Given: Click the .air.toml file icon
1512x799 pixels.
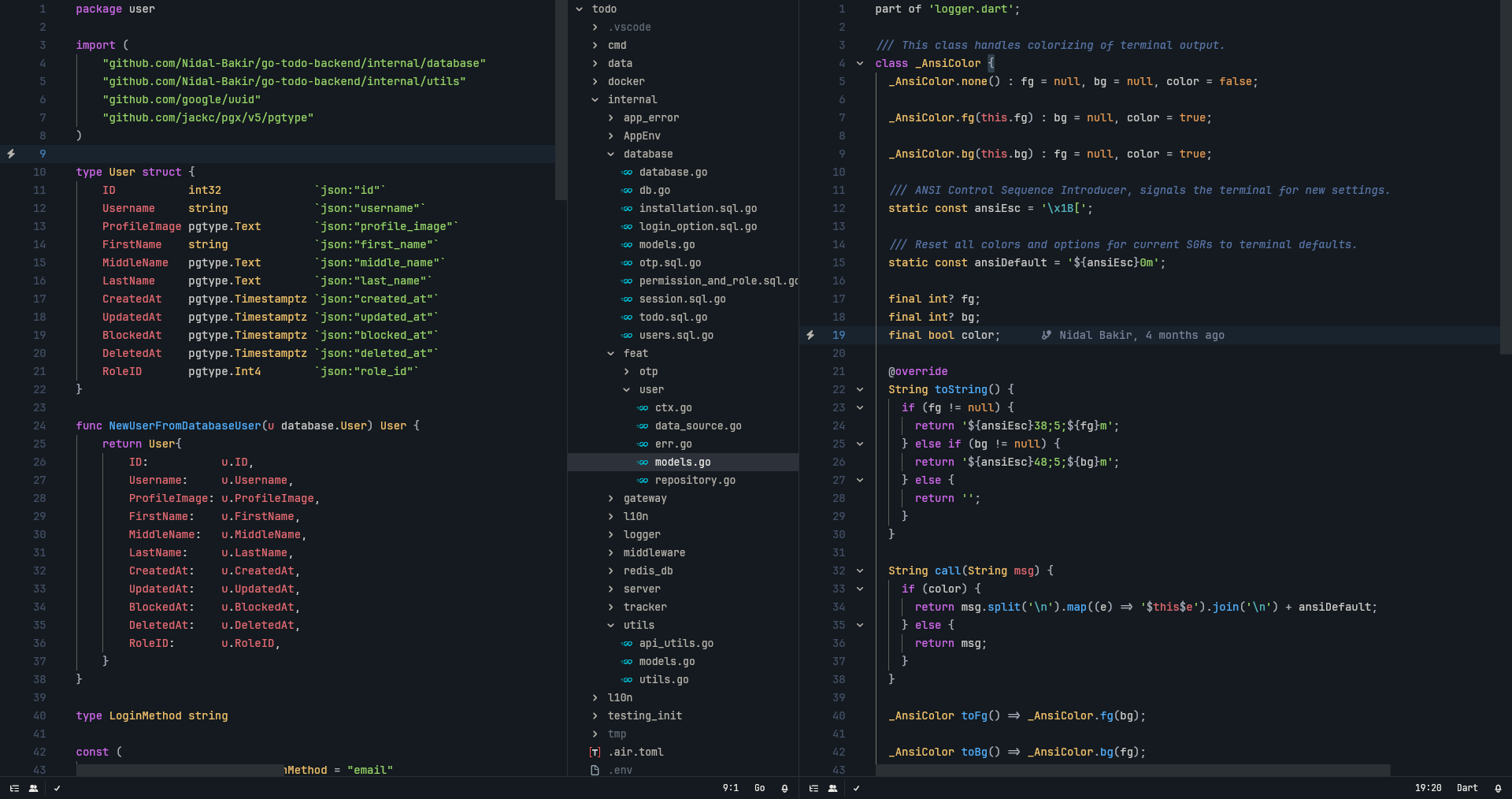Looking at the screenshot, I should (595, 752).
